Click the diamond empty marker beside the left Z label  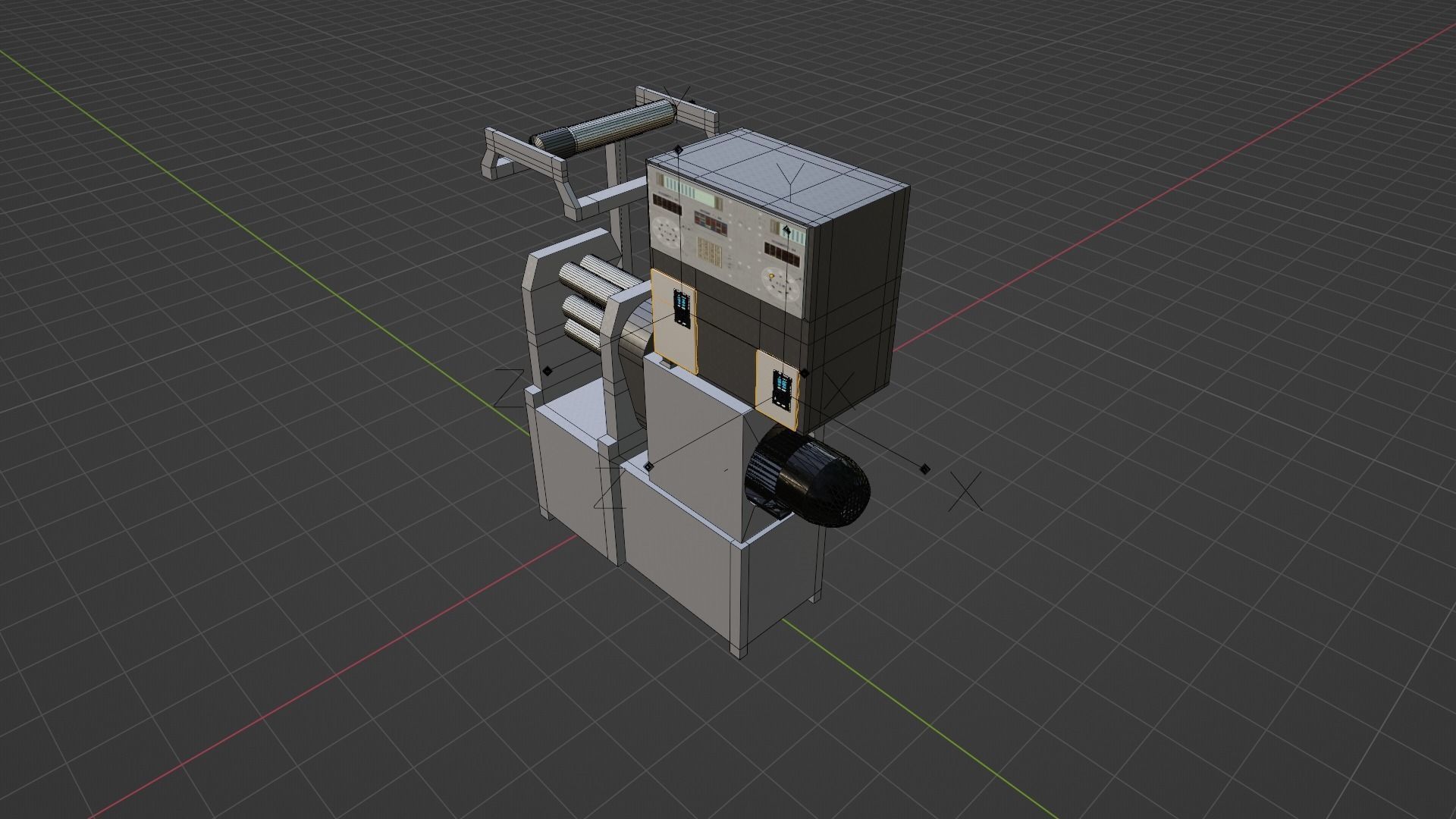click(548, 371)
